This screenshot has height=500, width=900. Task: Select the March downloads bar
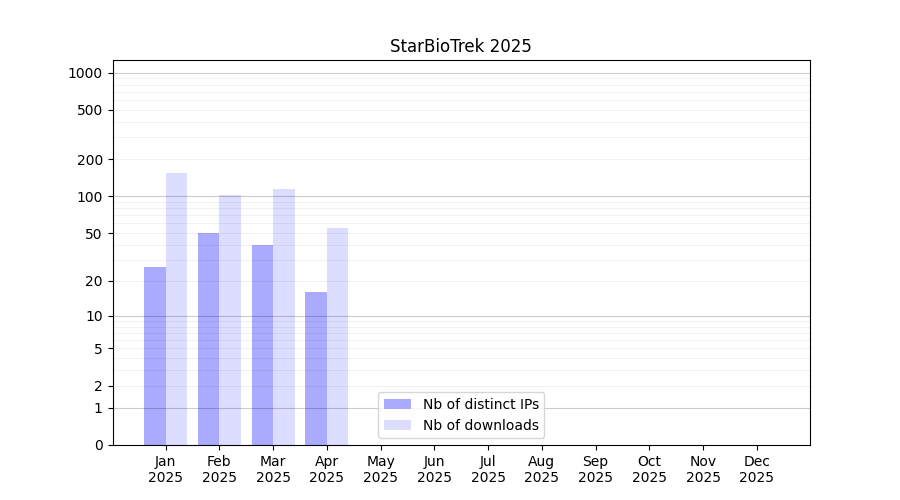tap(284, 317)
